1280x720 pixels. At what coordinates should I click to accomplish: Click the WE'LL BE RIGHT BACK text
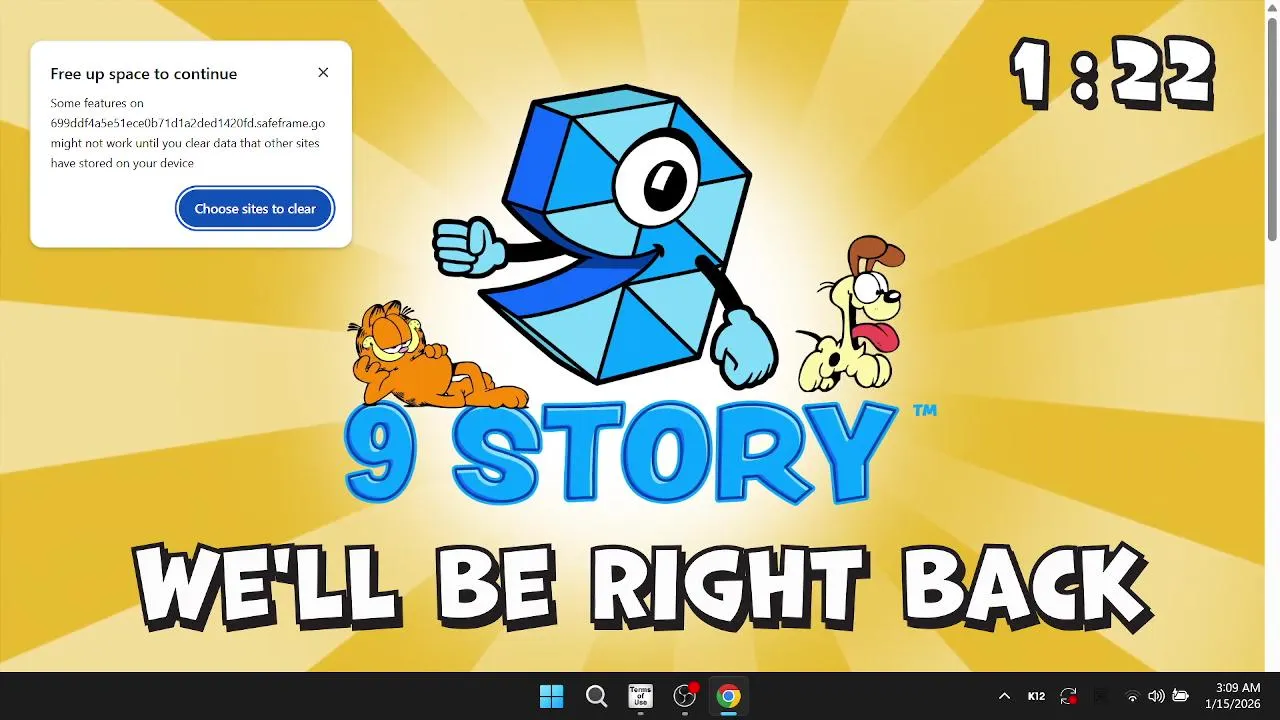point(641,587)
